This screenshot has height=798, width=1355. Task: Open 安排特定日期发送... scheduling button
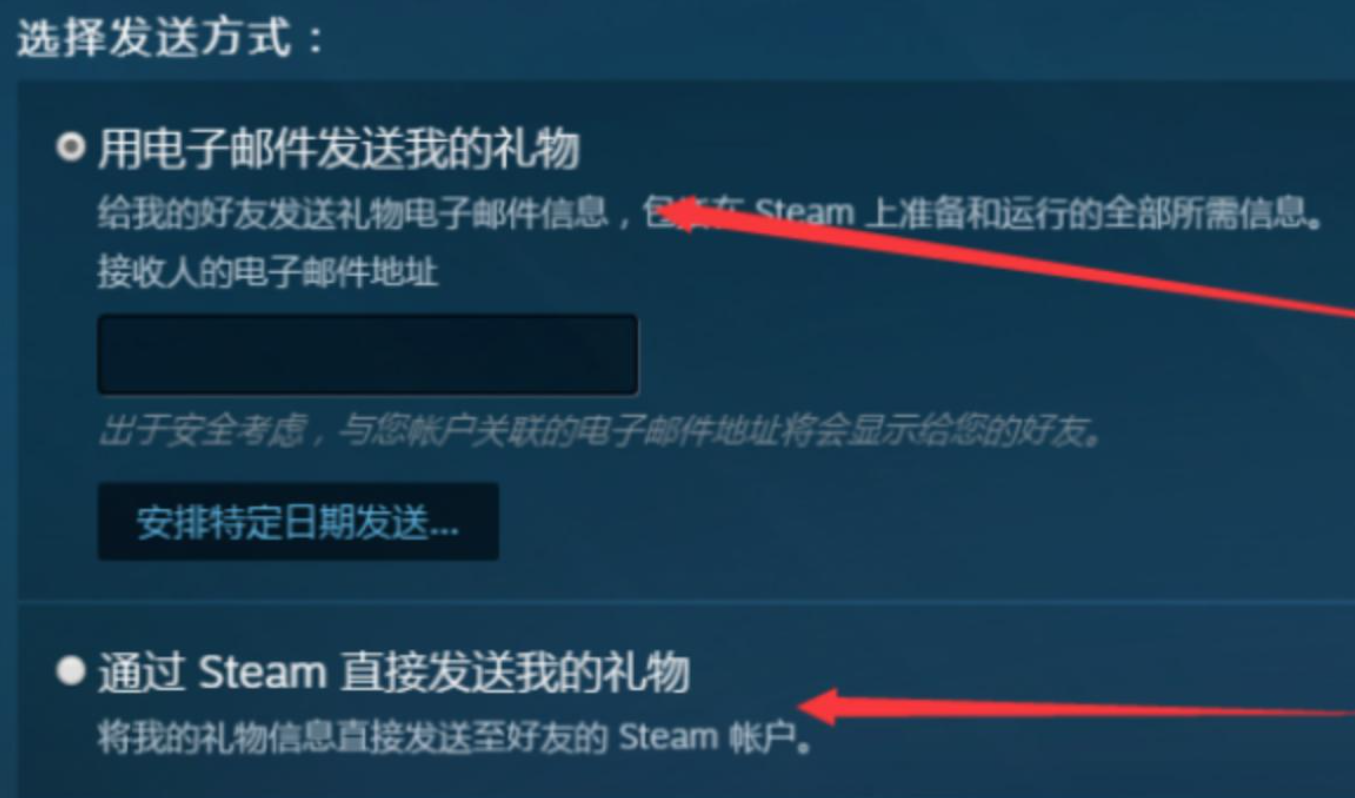298,522
